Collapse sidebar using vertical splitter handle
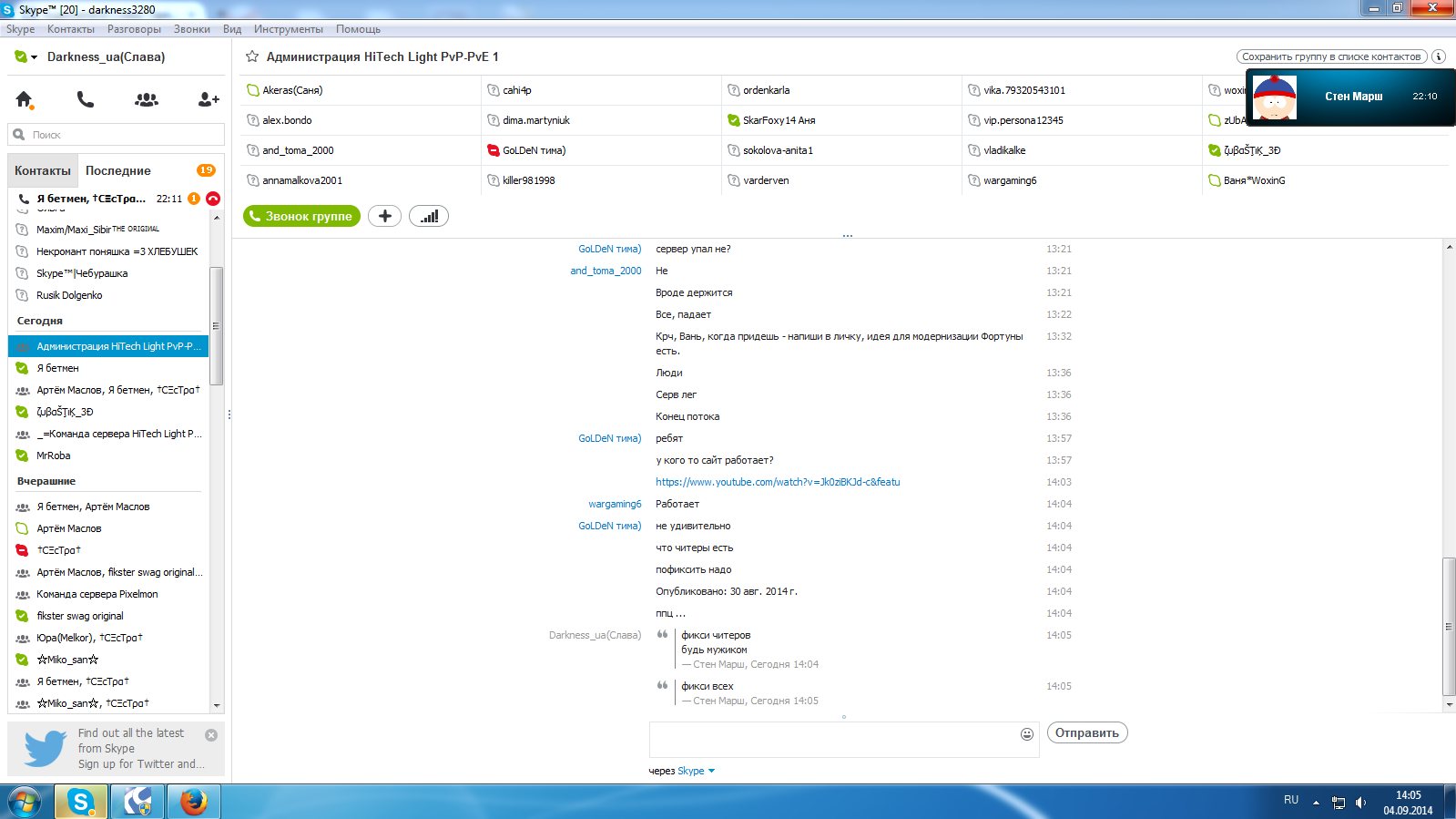 pyautogui.click(x=229, y=415)
